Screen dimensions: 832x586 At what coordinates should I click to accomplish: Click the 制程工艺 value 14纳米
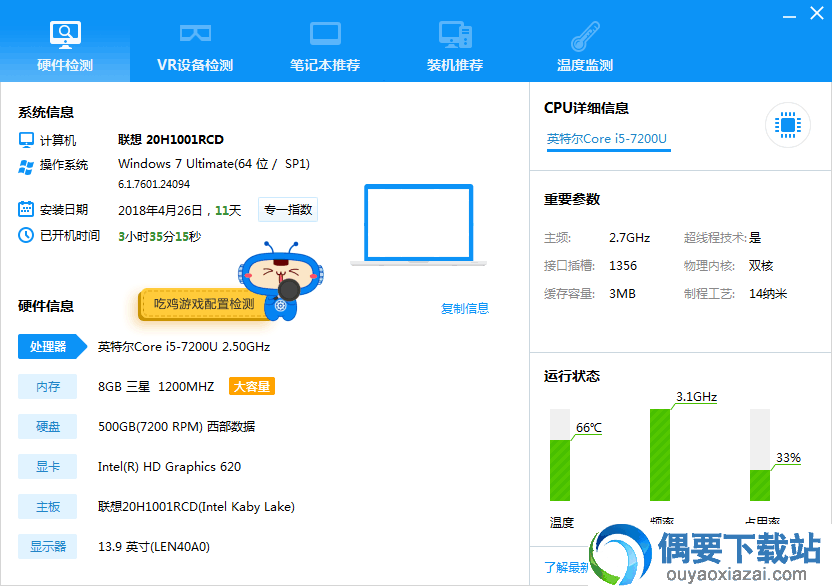point(768,294)
